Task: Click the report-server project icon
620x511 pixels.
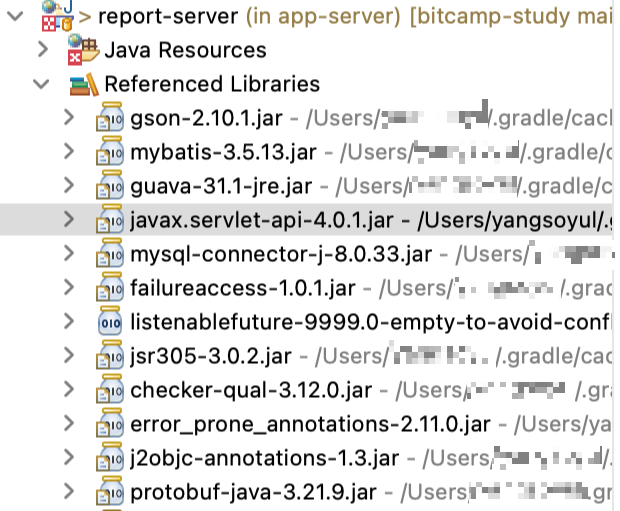Action: tap(58, 16)
